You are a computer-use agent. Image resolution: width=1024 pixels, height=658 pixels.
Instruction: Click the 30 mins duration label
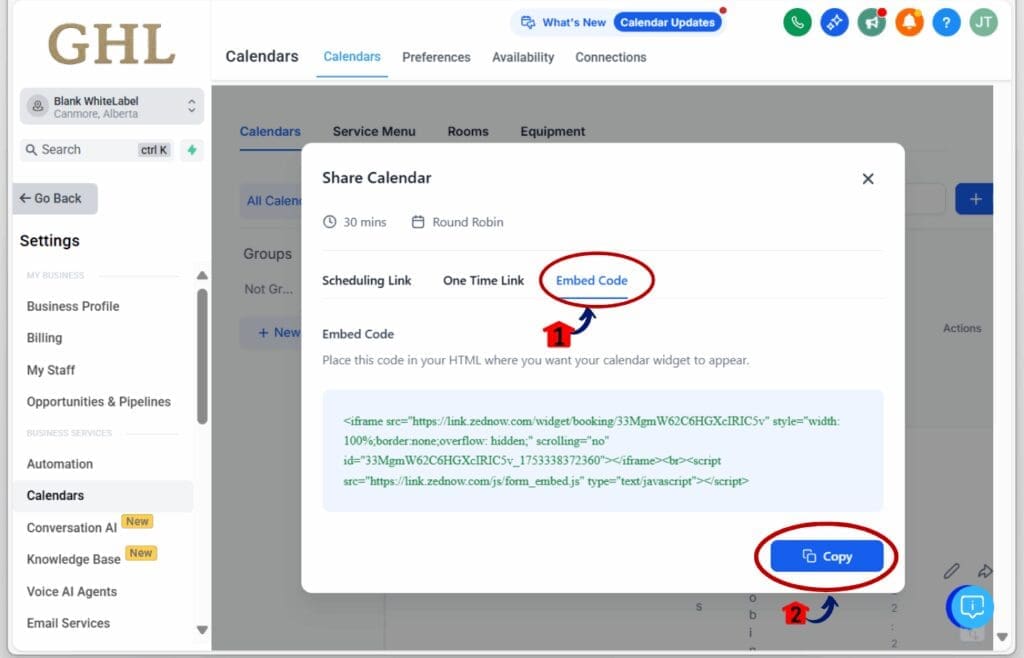[355, 223]
